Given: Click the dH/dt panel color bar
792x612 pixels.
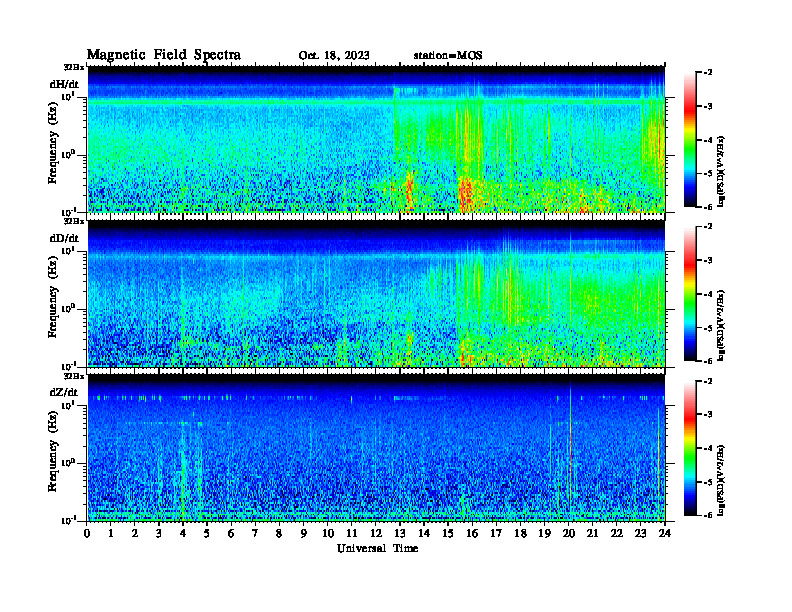Looking at the screenshot, I should coord(689,139).
